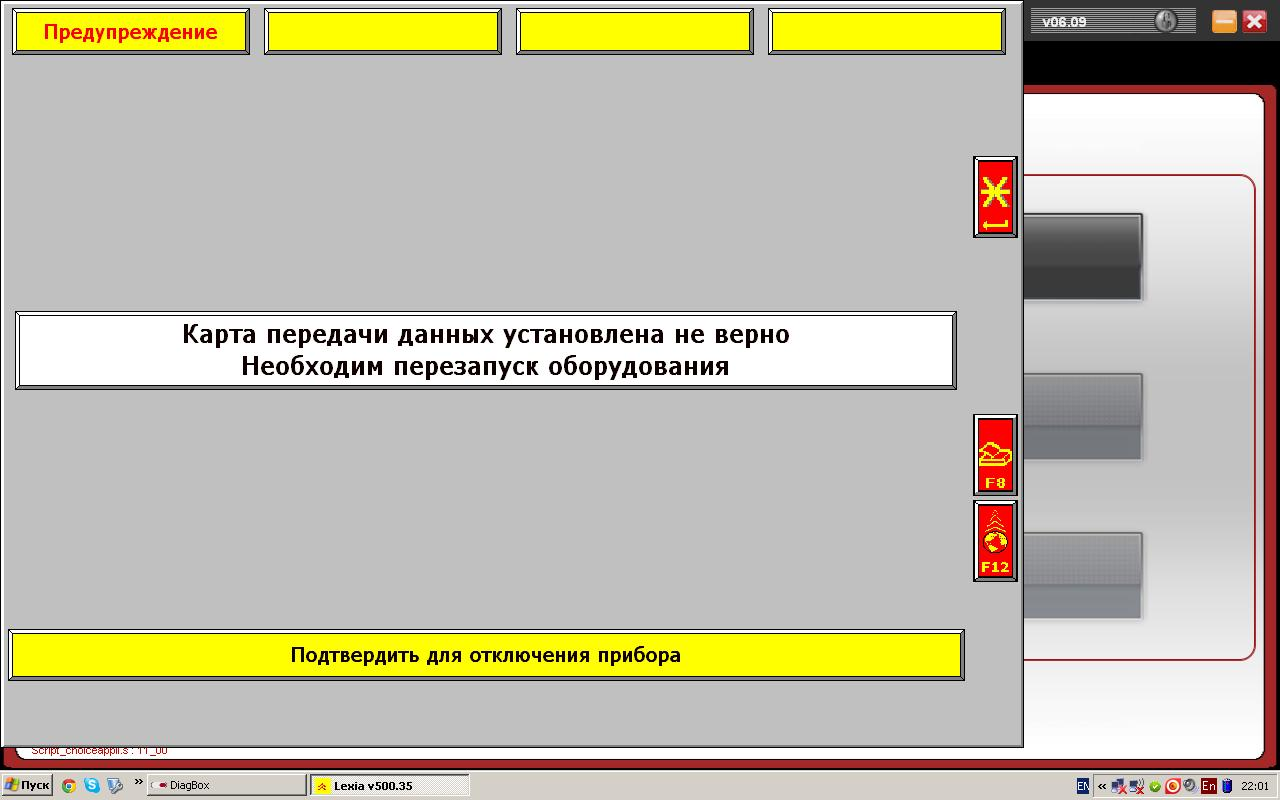
Task: Switch to the Lexia v500.35 taskbar item
Action: click(x=390, y=785)
